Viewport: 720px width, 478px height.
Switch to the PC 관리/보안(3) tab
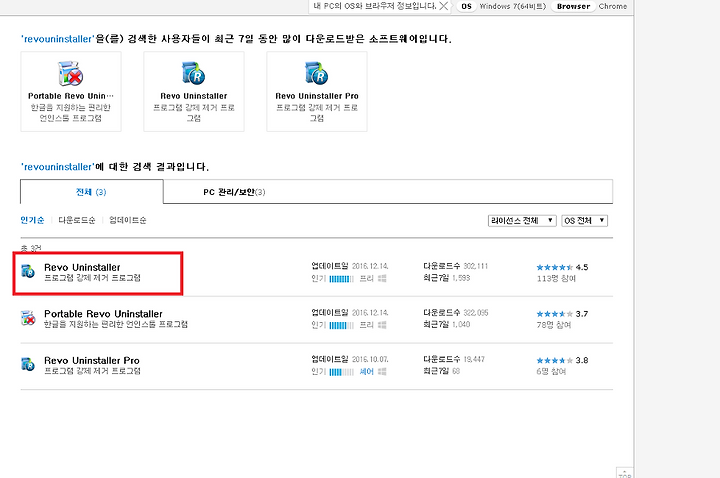[x=234, y=192]
